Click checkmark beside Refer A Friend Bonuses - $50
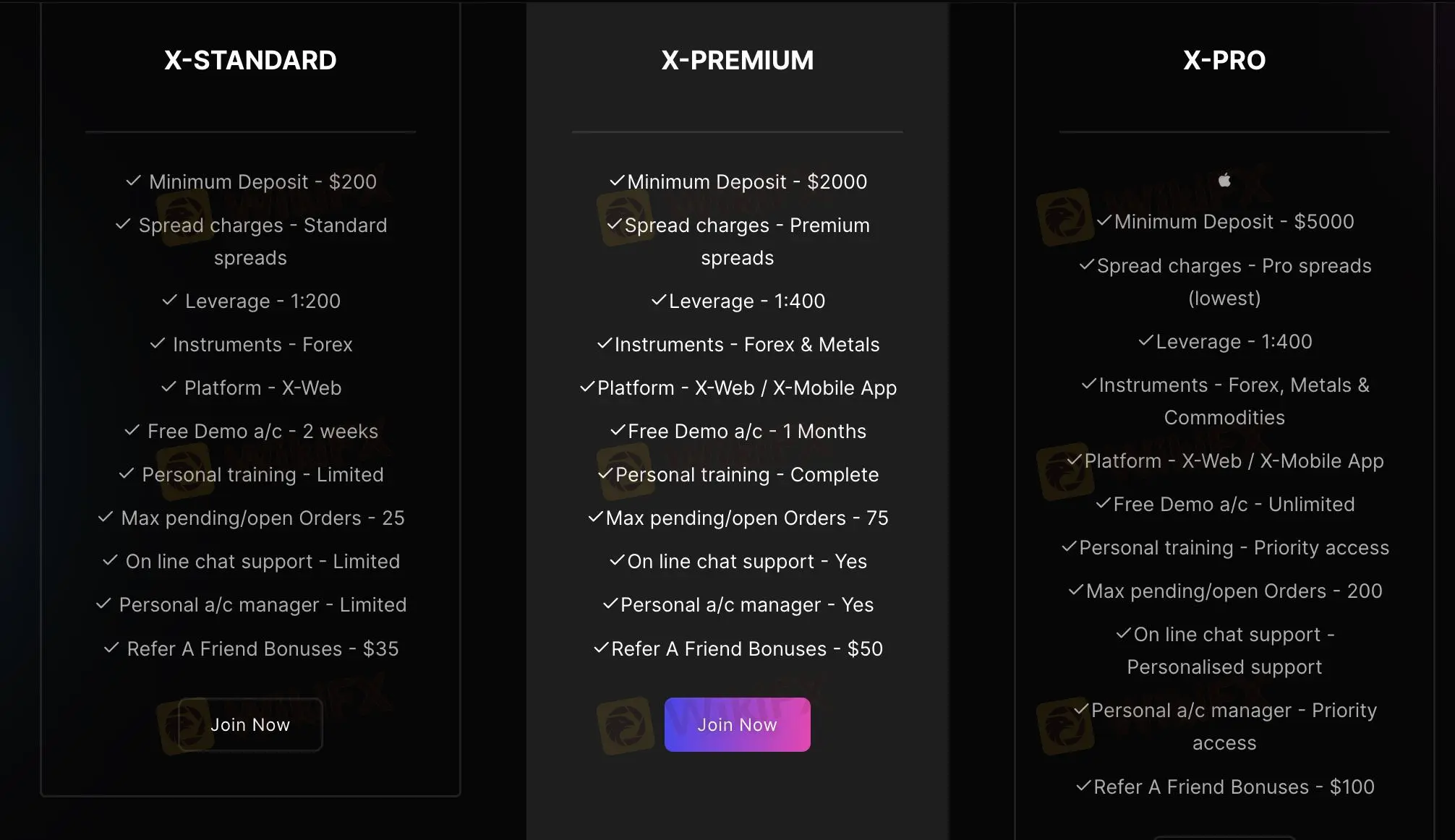The height and width of the screenshot is (840, 1455). tap(602, 648)
